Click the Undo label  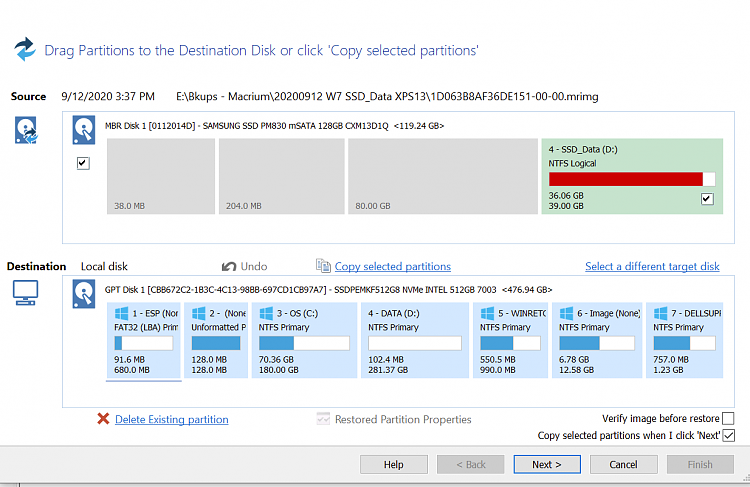pos(254,266)
